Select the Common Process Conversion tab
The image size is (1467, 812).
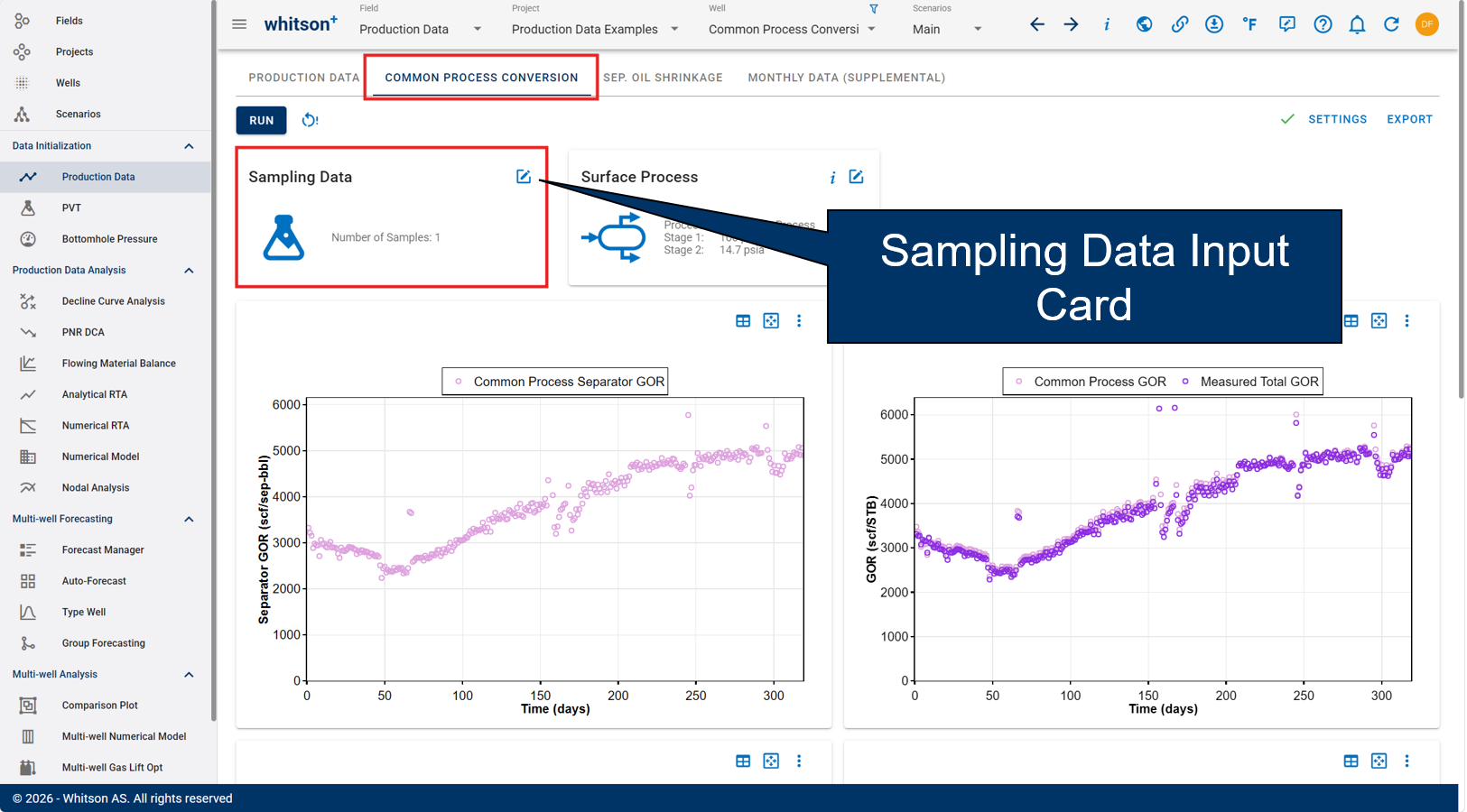click(481, 78)
